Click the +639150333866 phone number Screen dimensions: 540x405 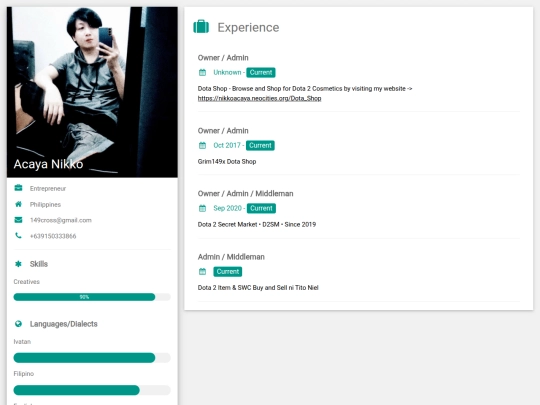click(x=53, y=236)
